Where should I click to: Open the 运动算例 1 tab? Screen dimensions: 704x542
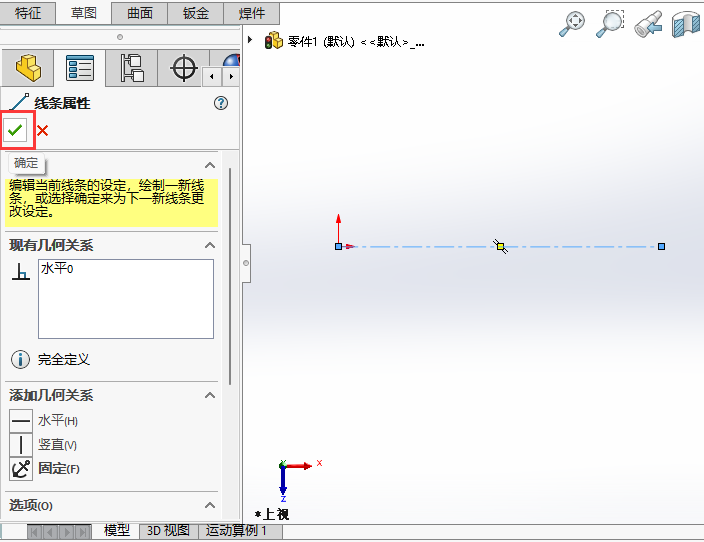(237, 530)
